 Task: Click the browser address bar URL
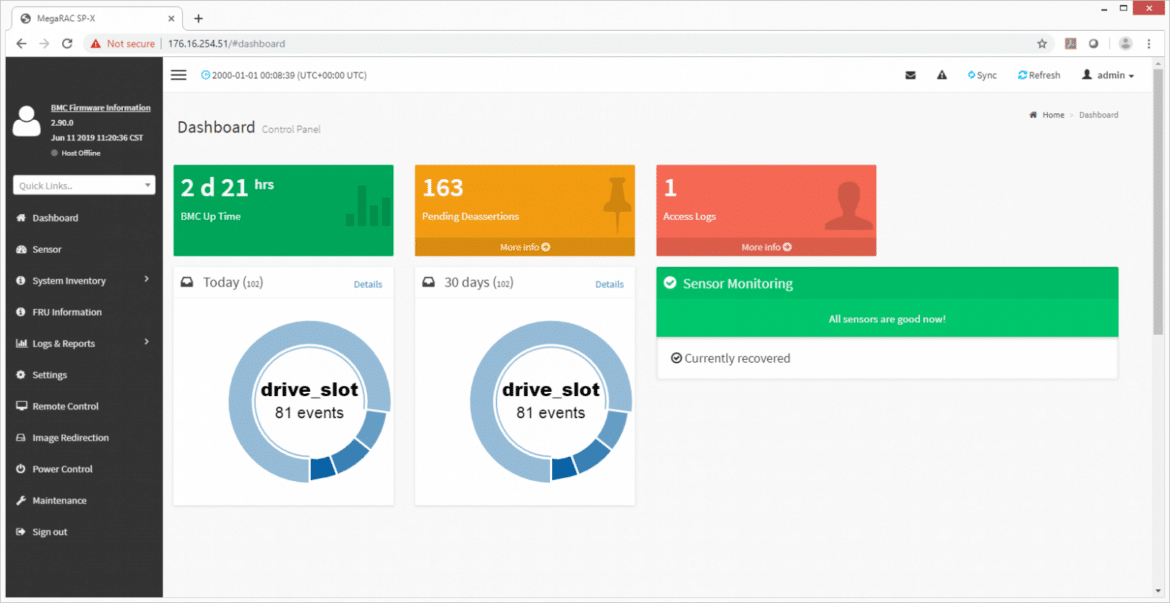coord(226,44)
